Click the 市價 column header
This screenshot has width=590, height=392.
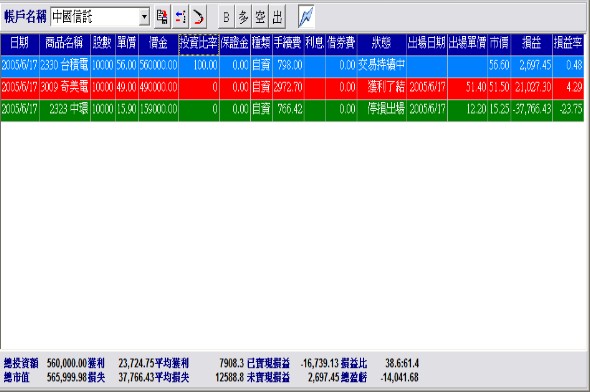(499, 44)
